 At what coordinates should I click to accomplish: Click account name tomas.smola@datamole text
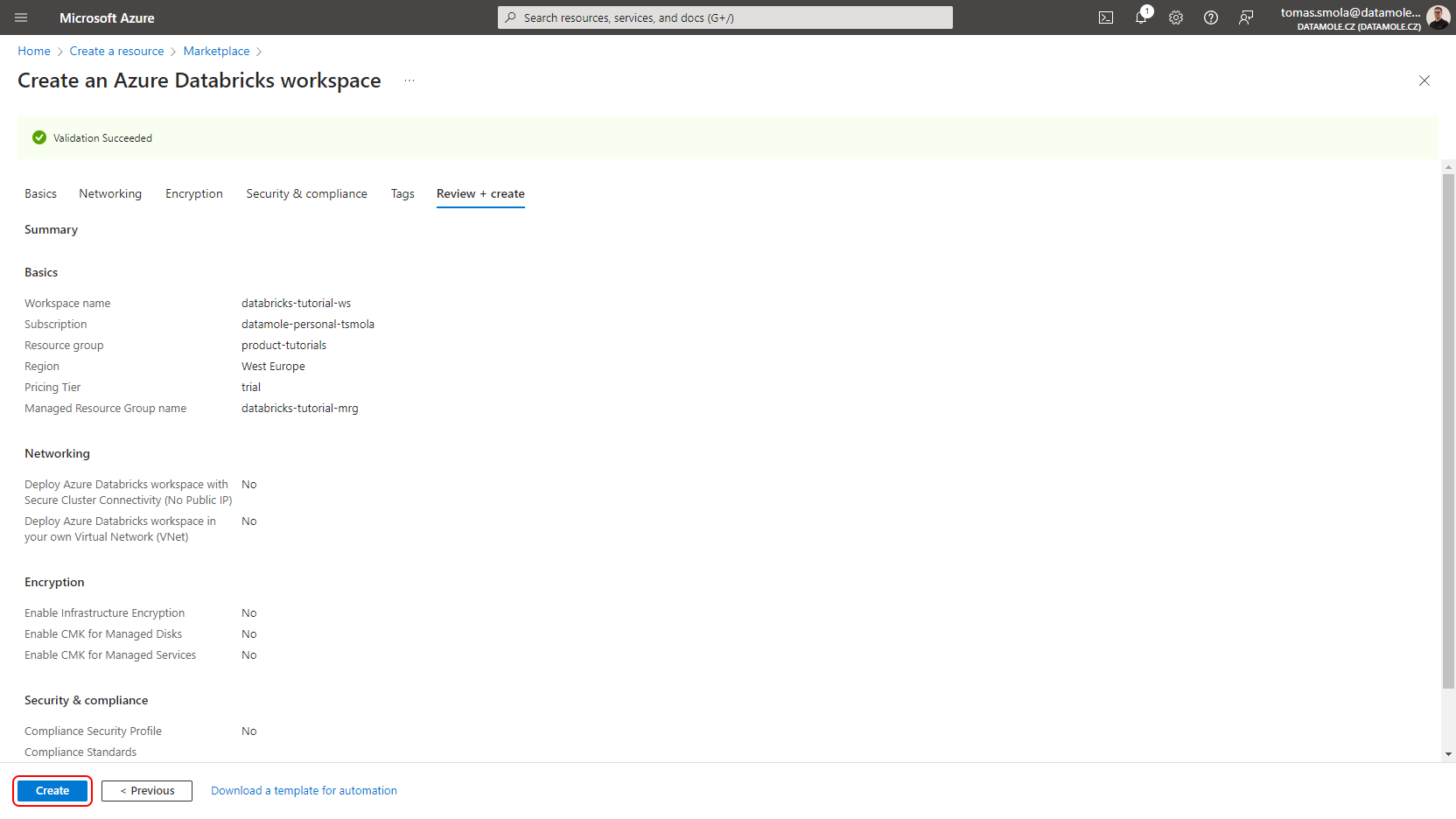pyautogui.click(x=1350, y=12)
